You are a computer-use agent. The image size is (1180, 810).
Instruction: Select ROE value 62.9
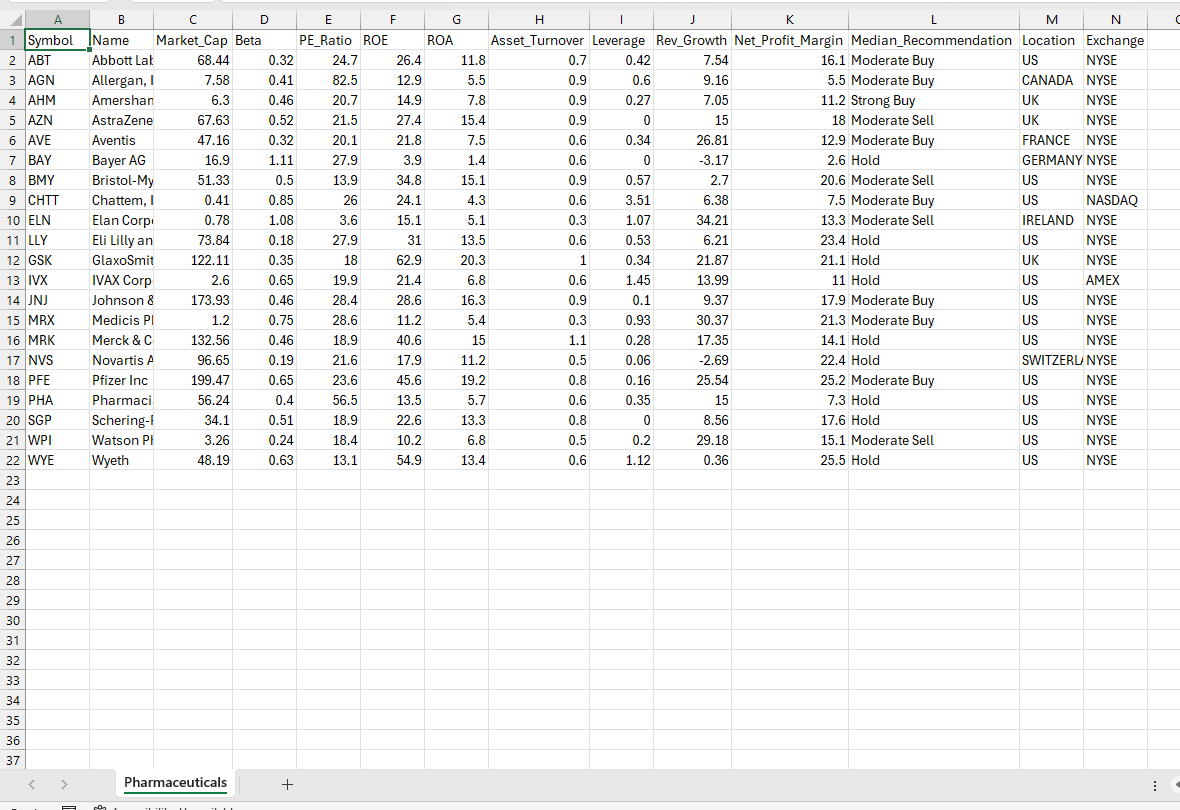pyautogui.click(x=392, y=260)
